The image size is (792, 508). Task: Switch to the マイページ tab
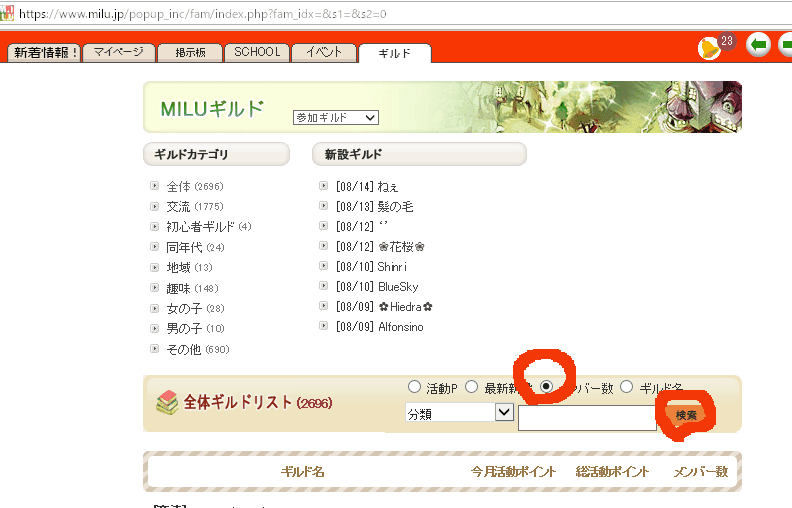(x=118, y=52)
